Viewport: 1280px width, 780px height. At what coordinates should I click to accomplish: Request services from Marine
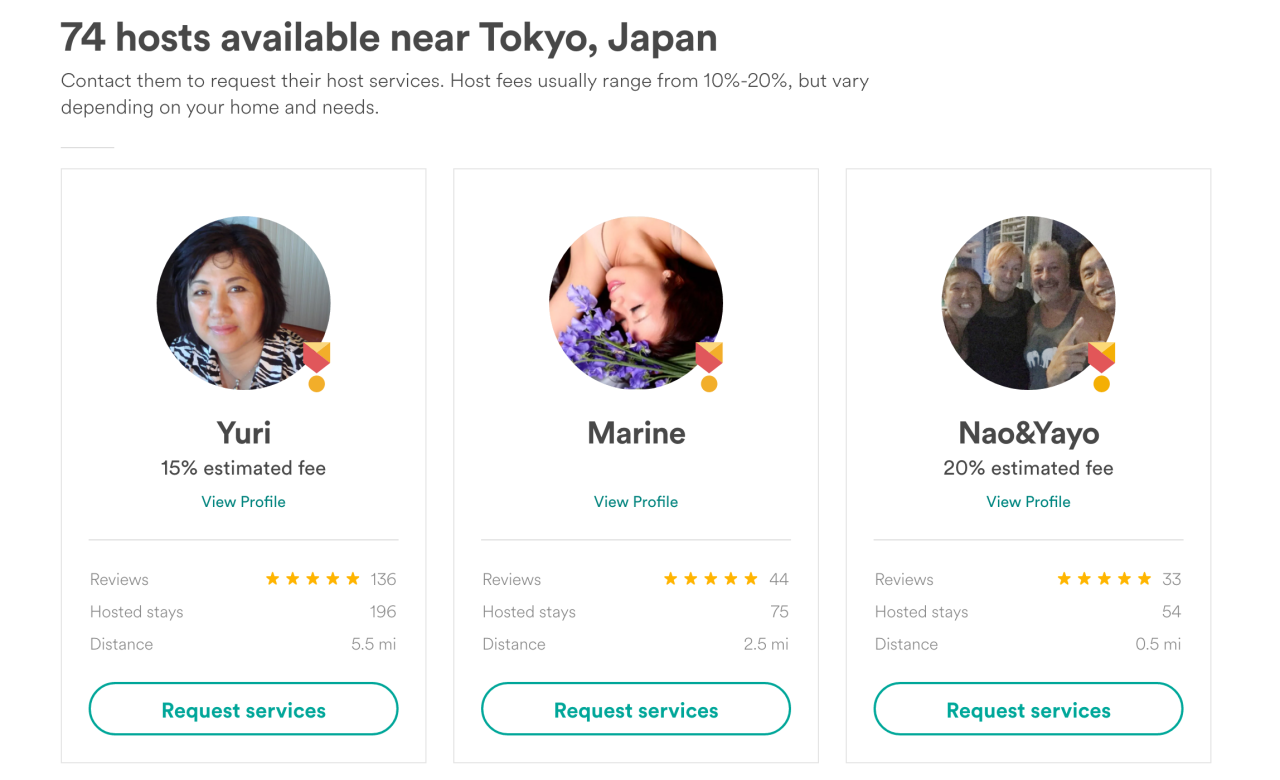(x=636, y=709)
